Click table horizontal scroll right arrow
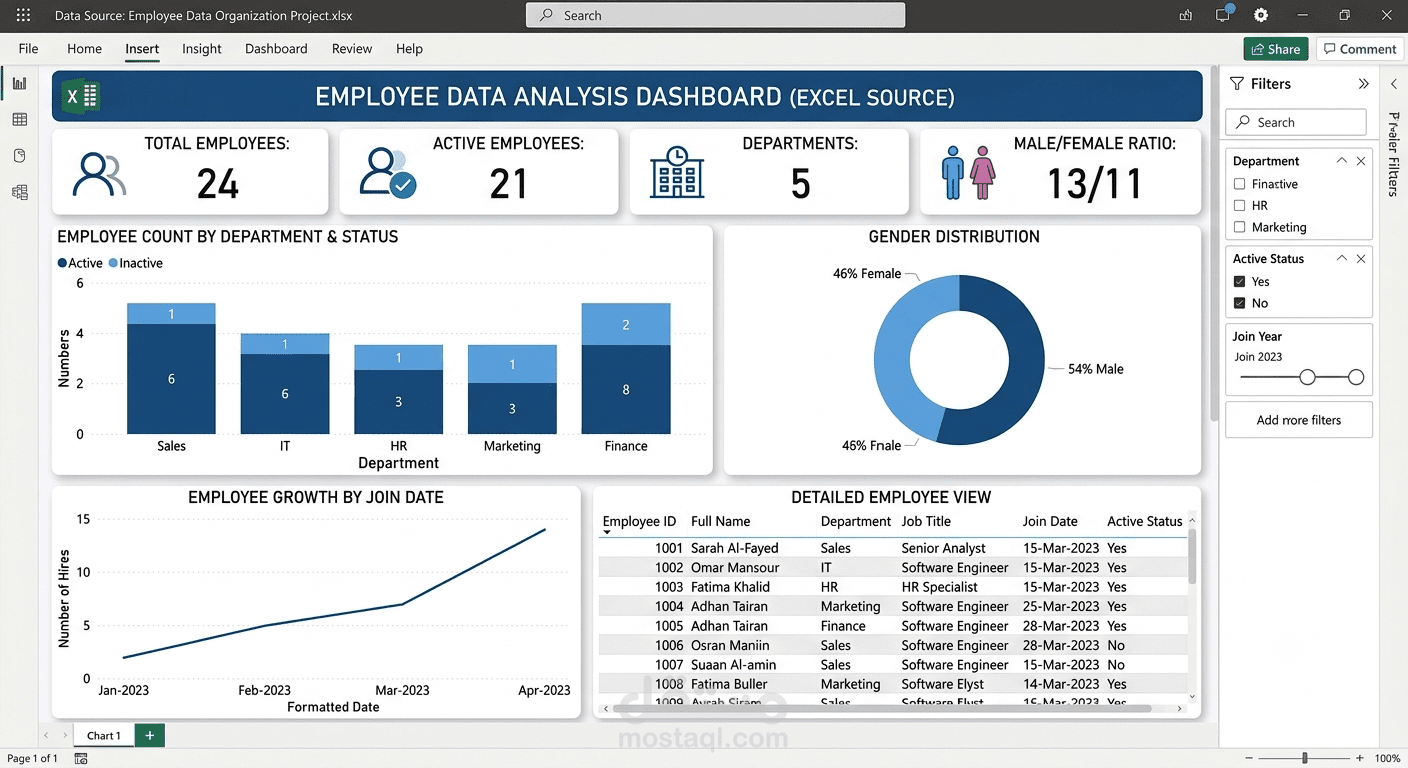This screenshot has height=768, width=1408. click(x=1180, y=709)
